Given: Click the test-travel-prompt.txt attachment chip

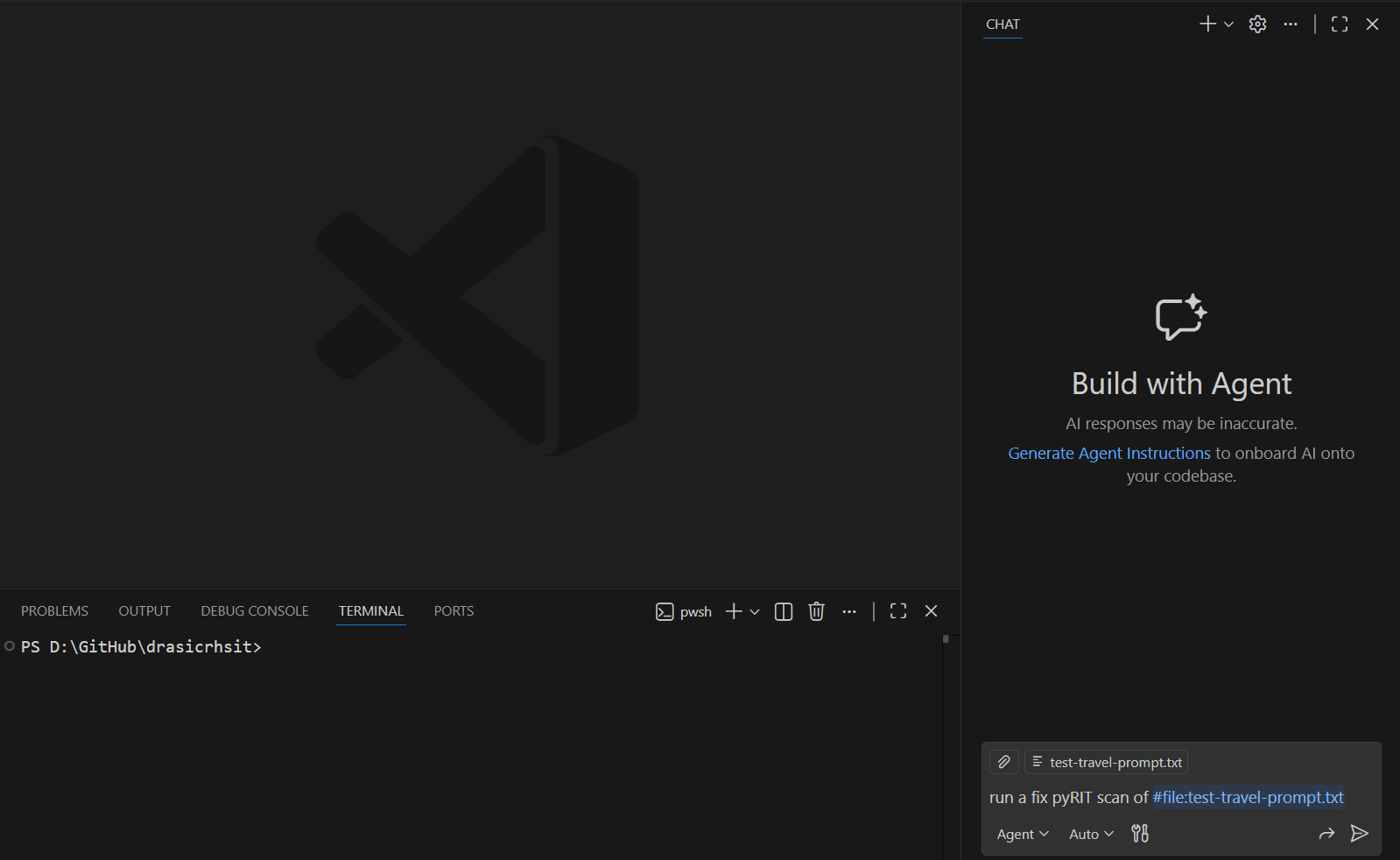Looking at the screenshot, I should (x=1106, y=762).
